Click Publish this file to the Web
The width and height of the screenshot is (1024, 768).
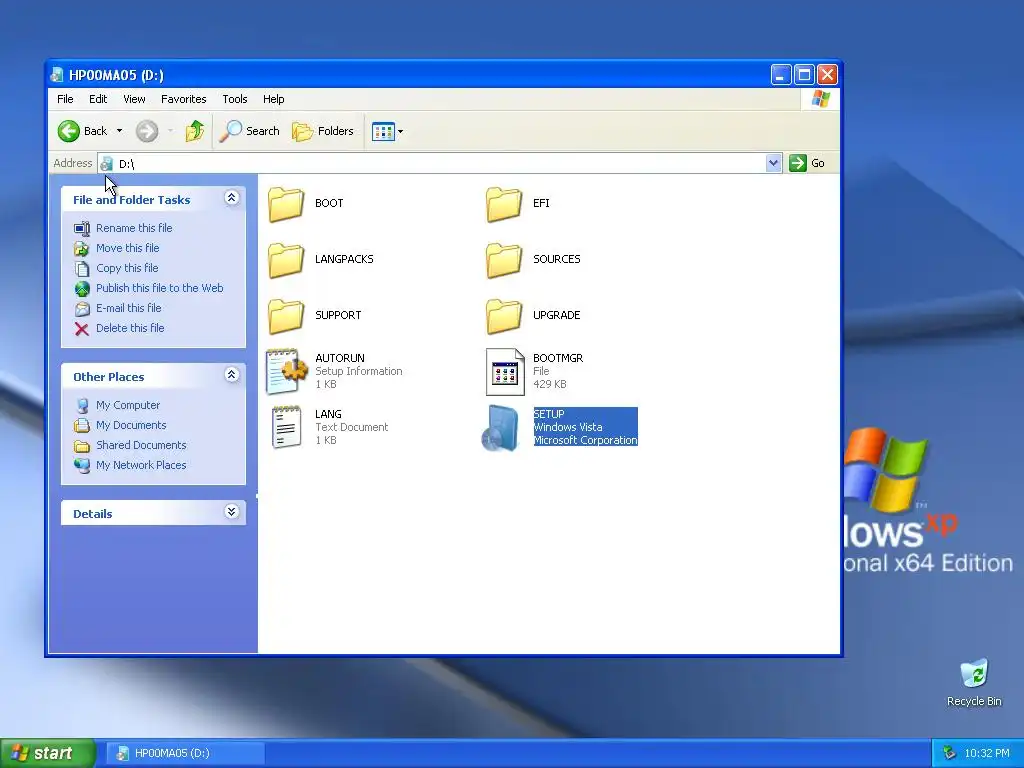point(159,288)
